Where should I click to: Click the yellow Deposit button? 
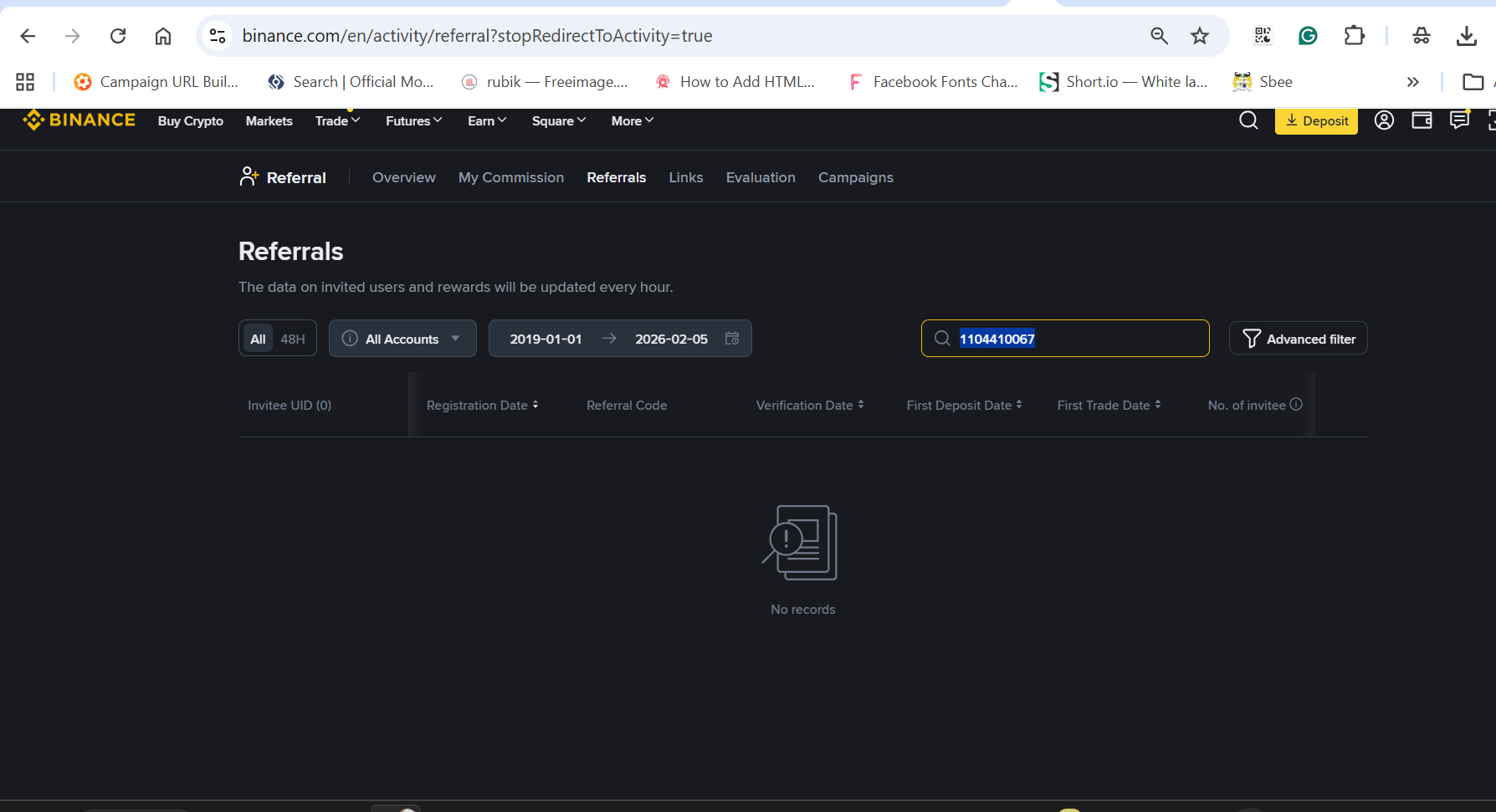coord(1316,121)
